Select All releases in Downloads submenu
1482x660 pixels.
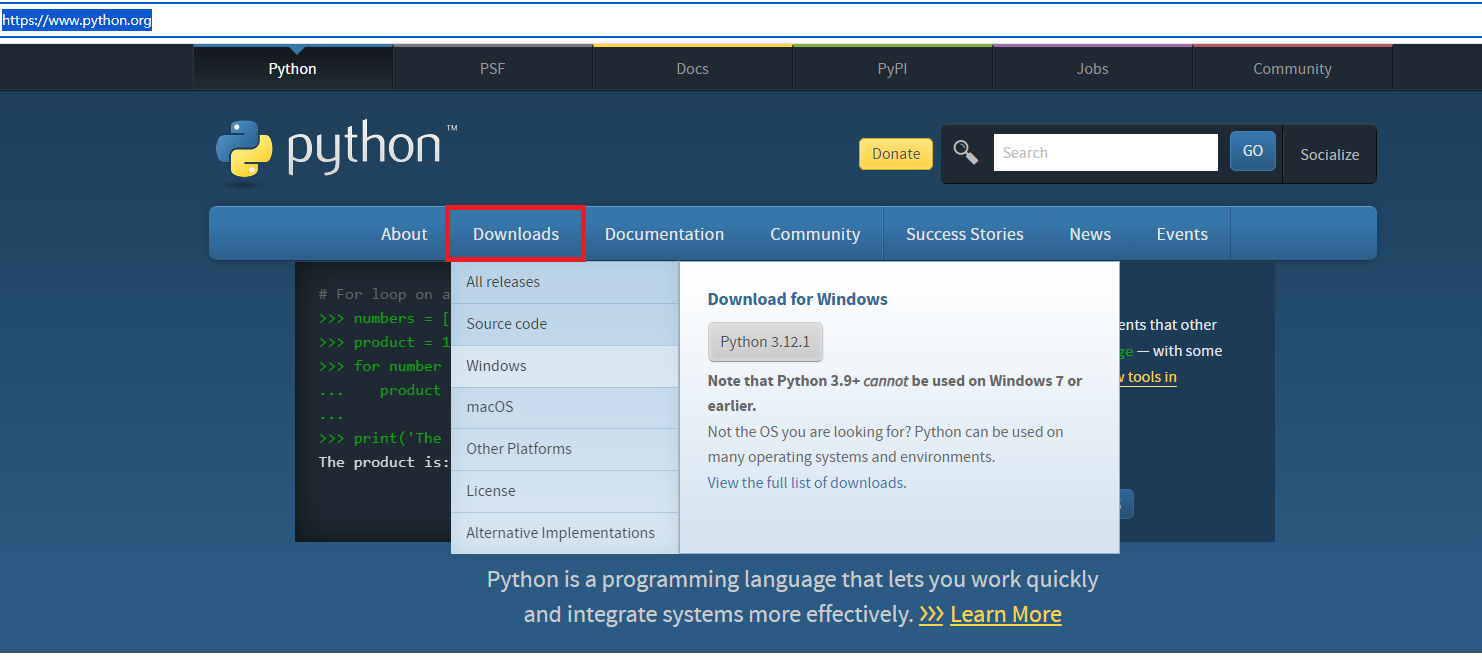pos(565,282)
